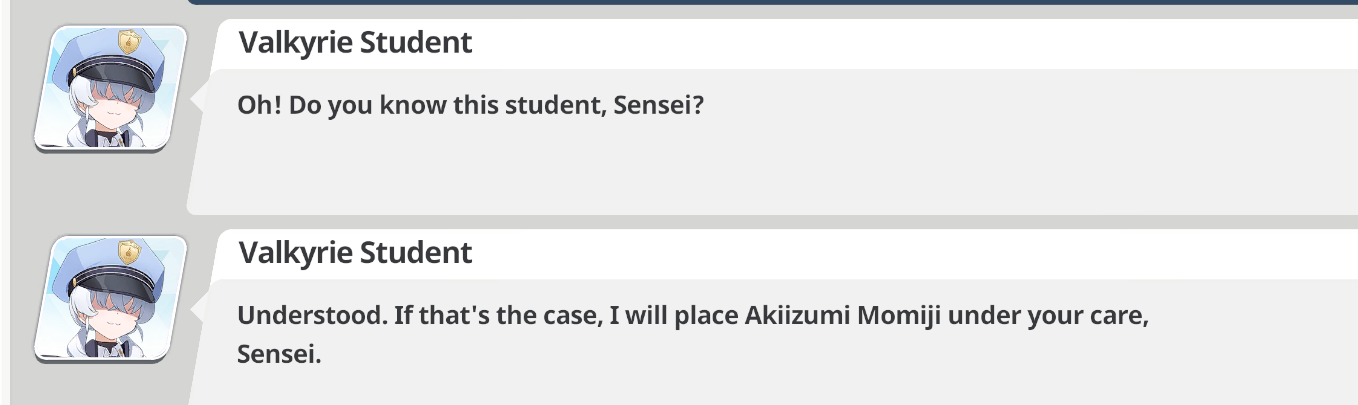Select the first "Valkyrie Student" name label
Viewport: 1358px width, 405px height.
pos(355,43)
